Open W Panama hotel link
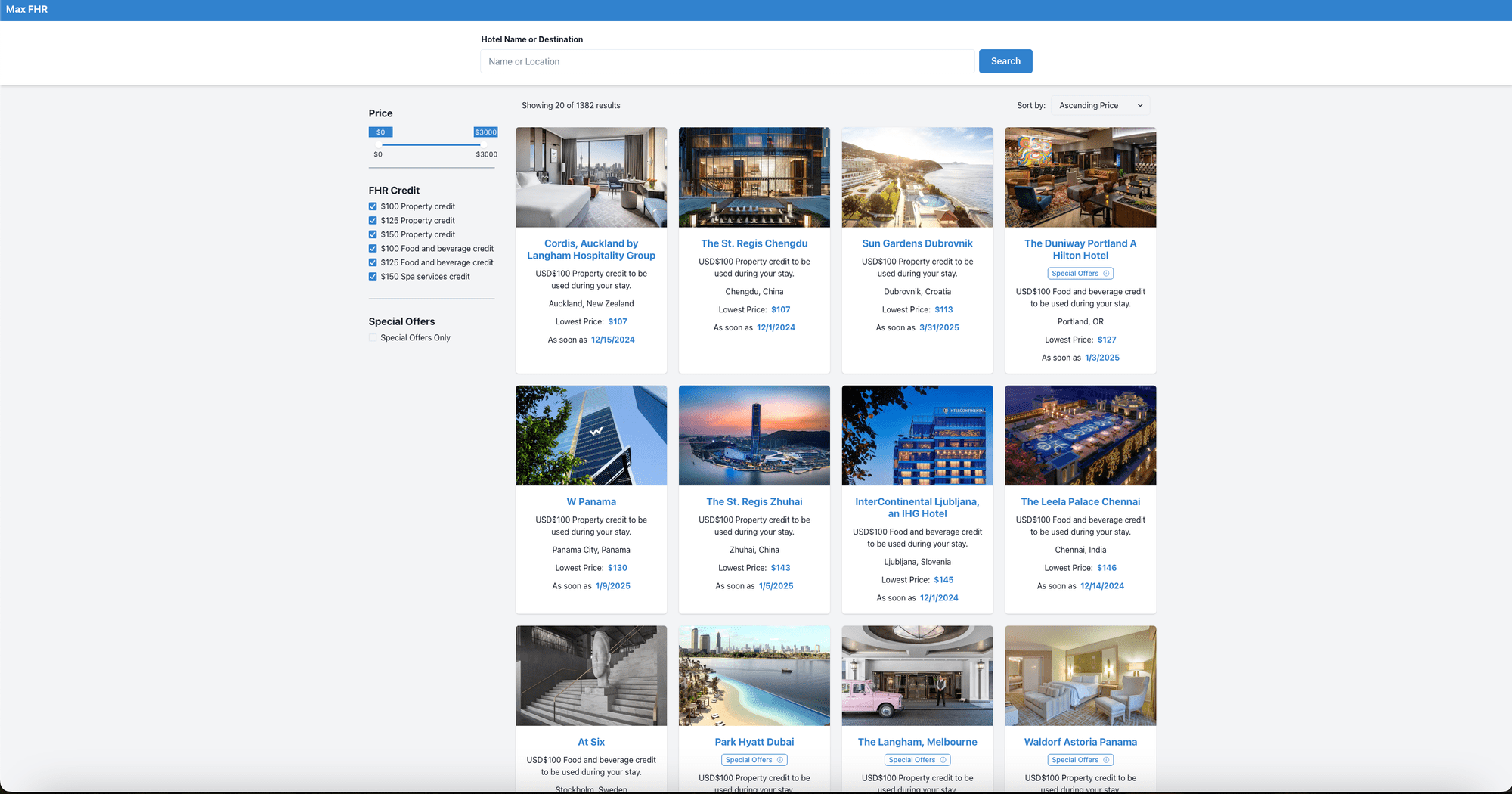The height and width of the screenshot is (794, 1512). coord(591,502)
